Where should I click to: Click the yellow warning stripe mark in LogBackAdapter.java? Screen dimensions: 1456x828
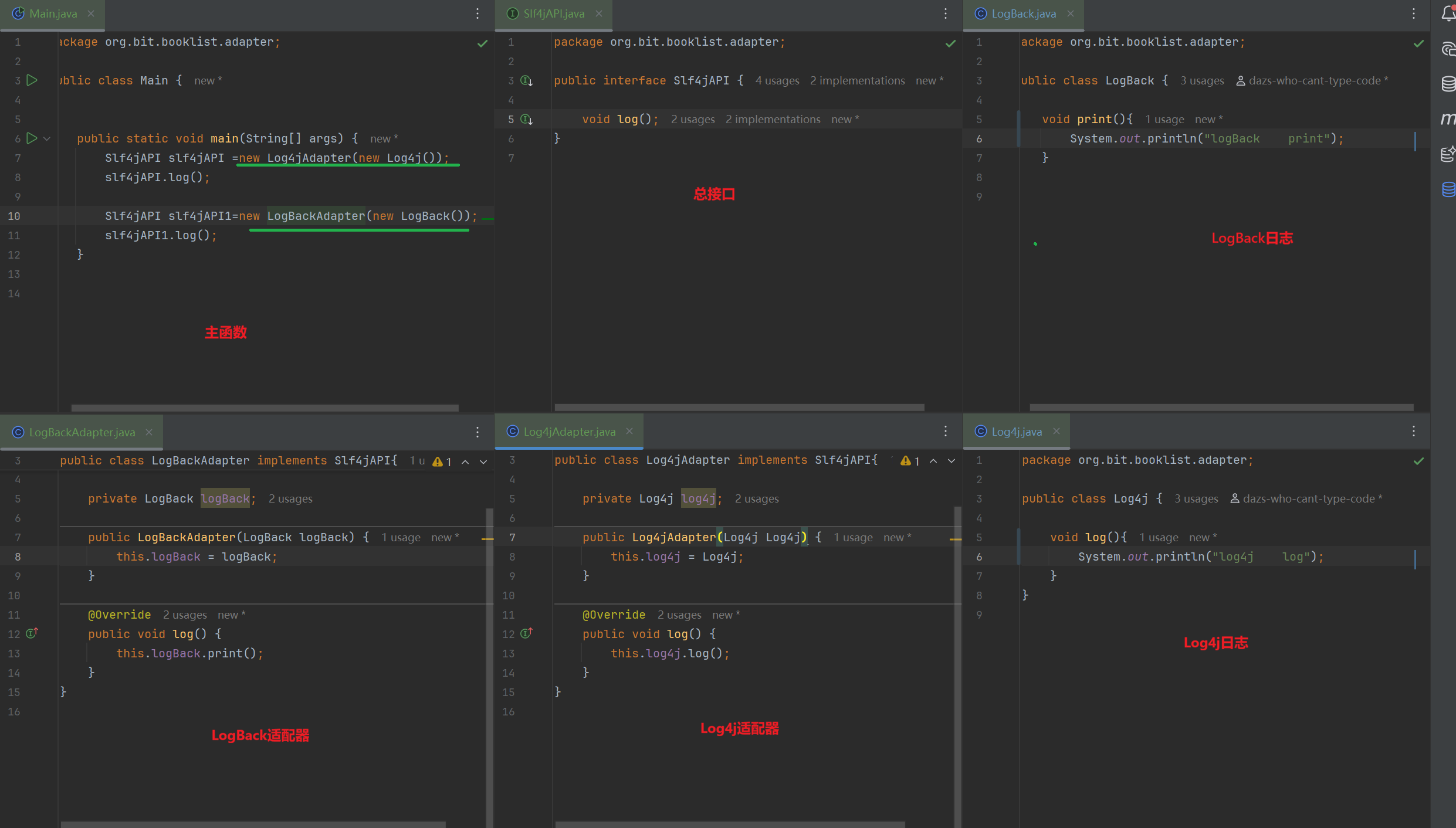point(487,538)
